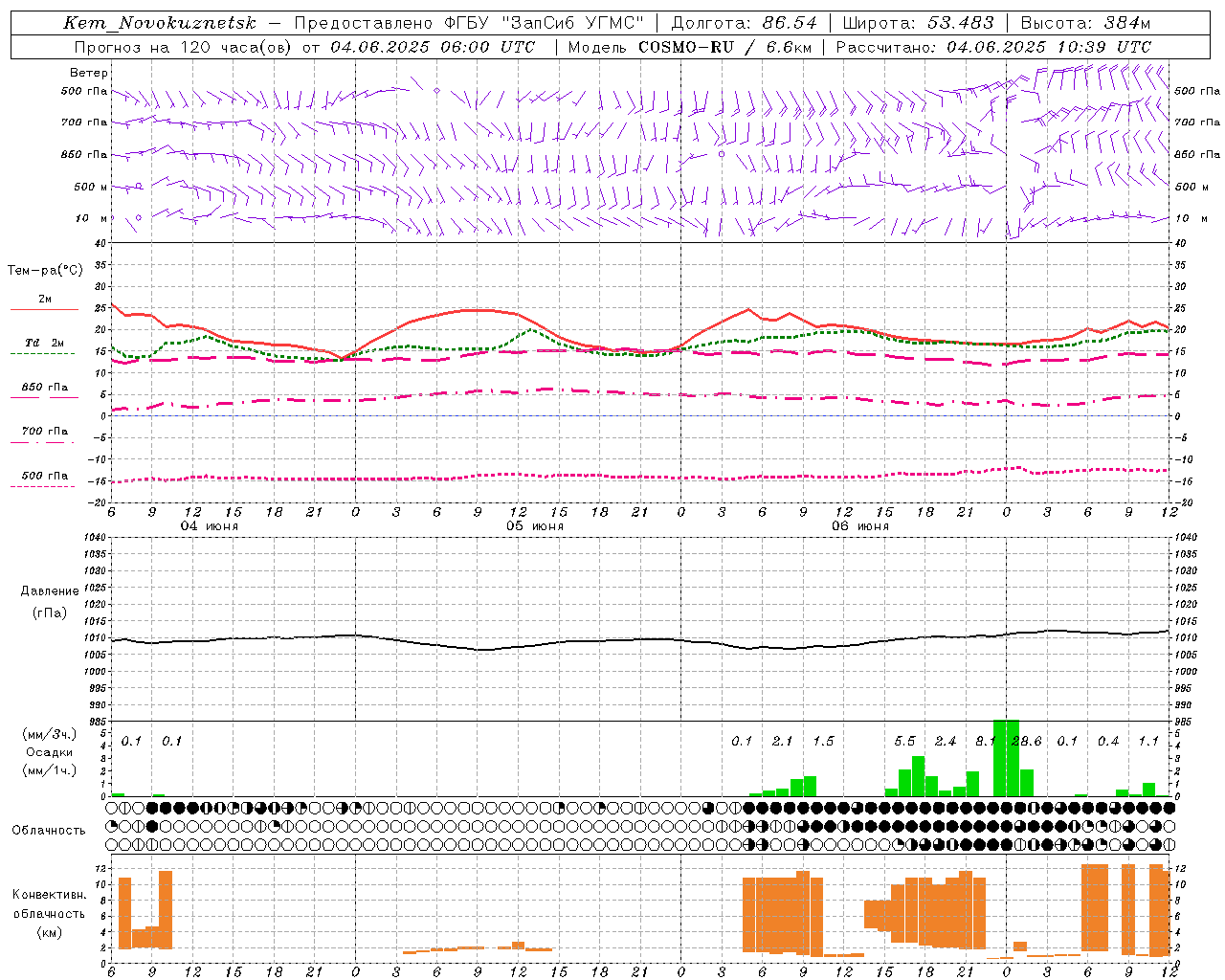Click the Прогноз на 120 часа(ов) text
1225x980 pixels.
point(184,47)
